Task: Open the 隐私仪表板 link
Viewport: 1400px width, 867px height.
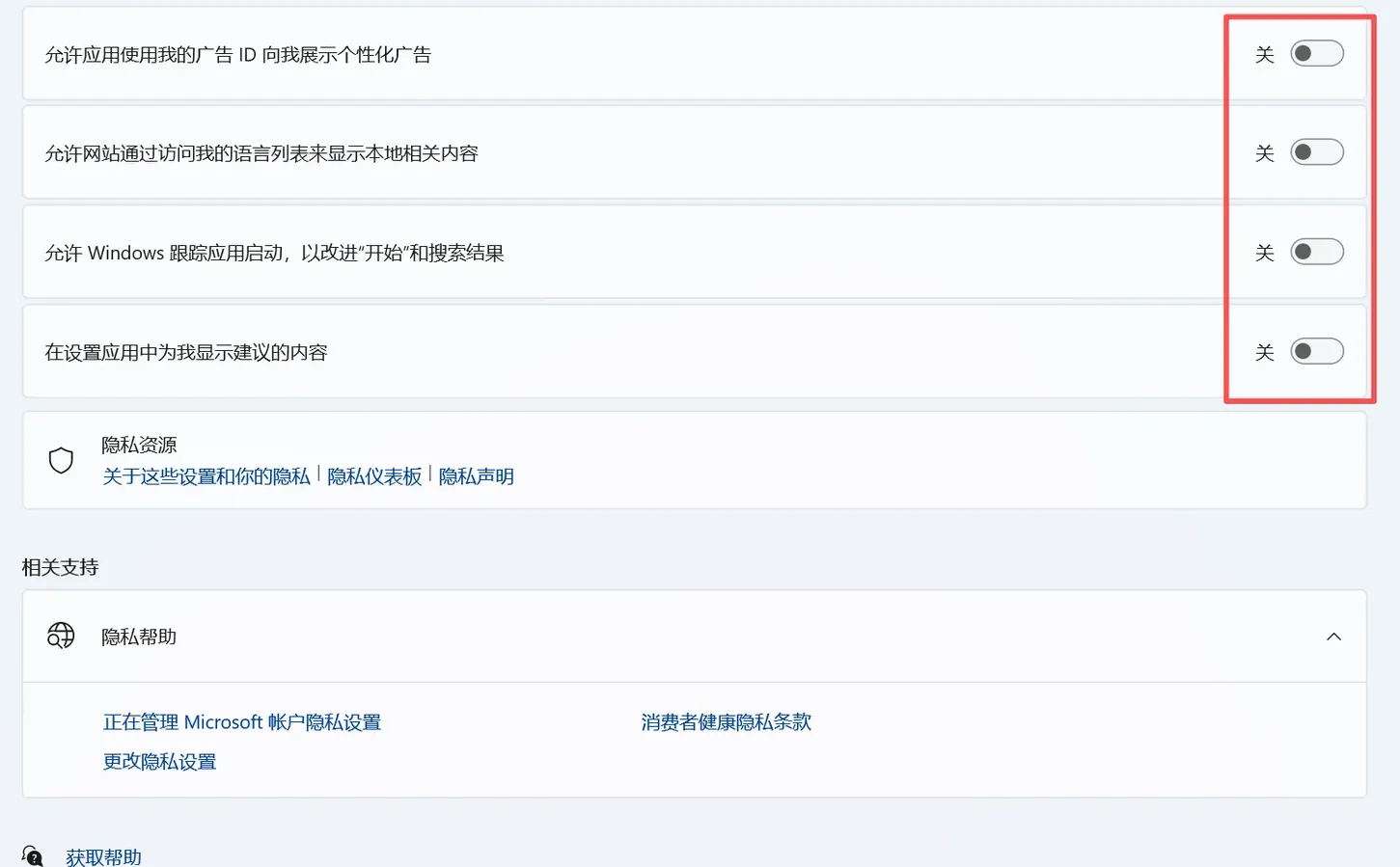Action: pyautogui.click(x=374, y=476)
